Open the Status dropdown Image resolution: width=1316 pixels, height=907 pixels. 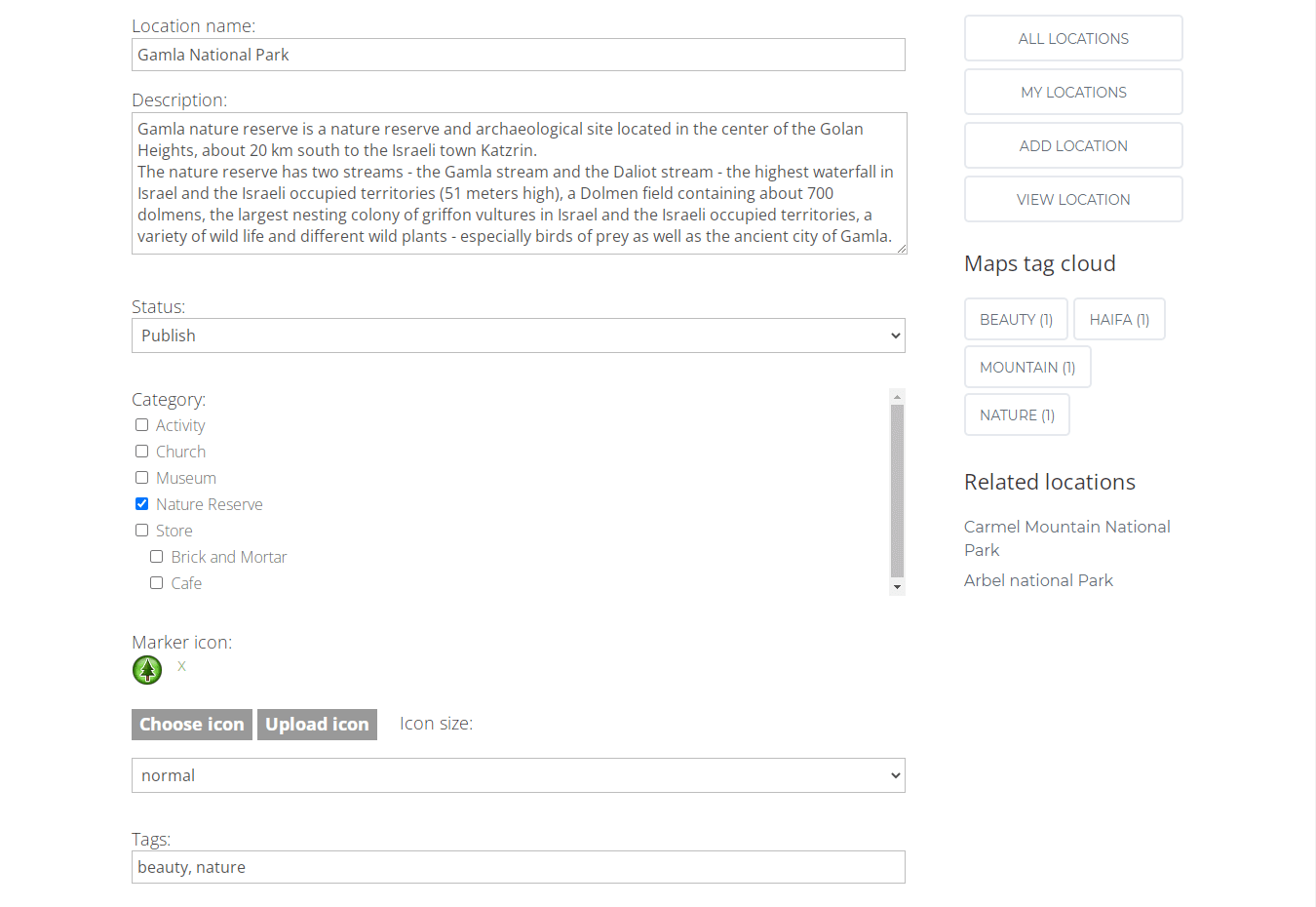point(518,335)
